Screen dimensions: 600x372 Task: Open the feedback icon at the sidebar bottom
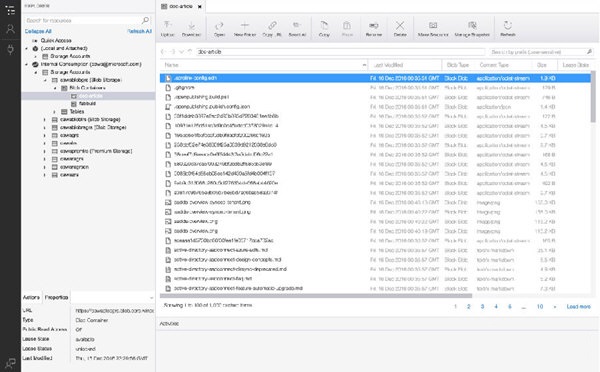click(10, 362)
